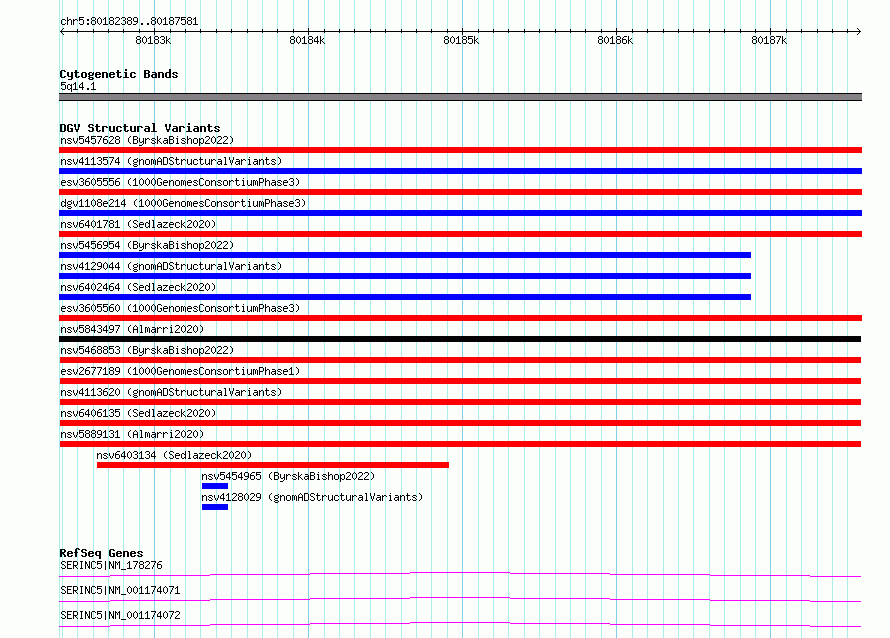This screenshot has height=638, width=890.
Task: Click the magenta gene line under SERINC5|NM_001174071
Action: point(460,599)
